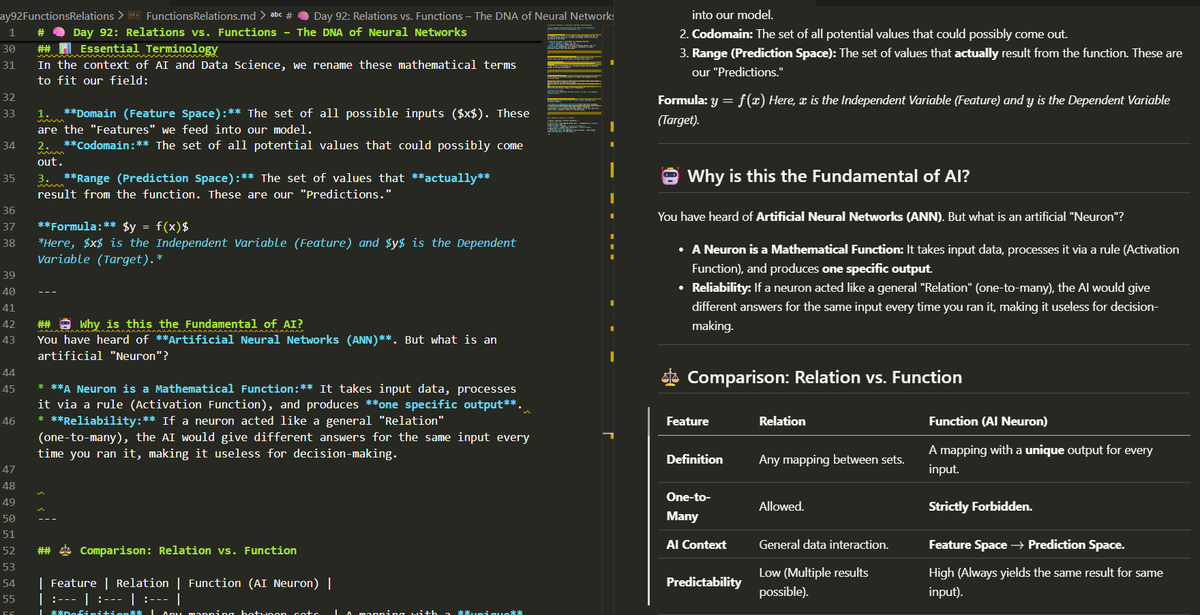This screenshot has width=1200, height=615.
Task: Click line number 37 in the gutter
Action: pos(9,226)
